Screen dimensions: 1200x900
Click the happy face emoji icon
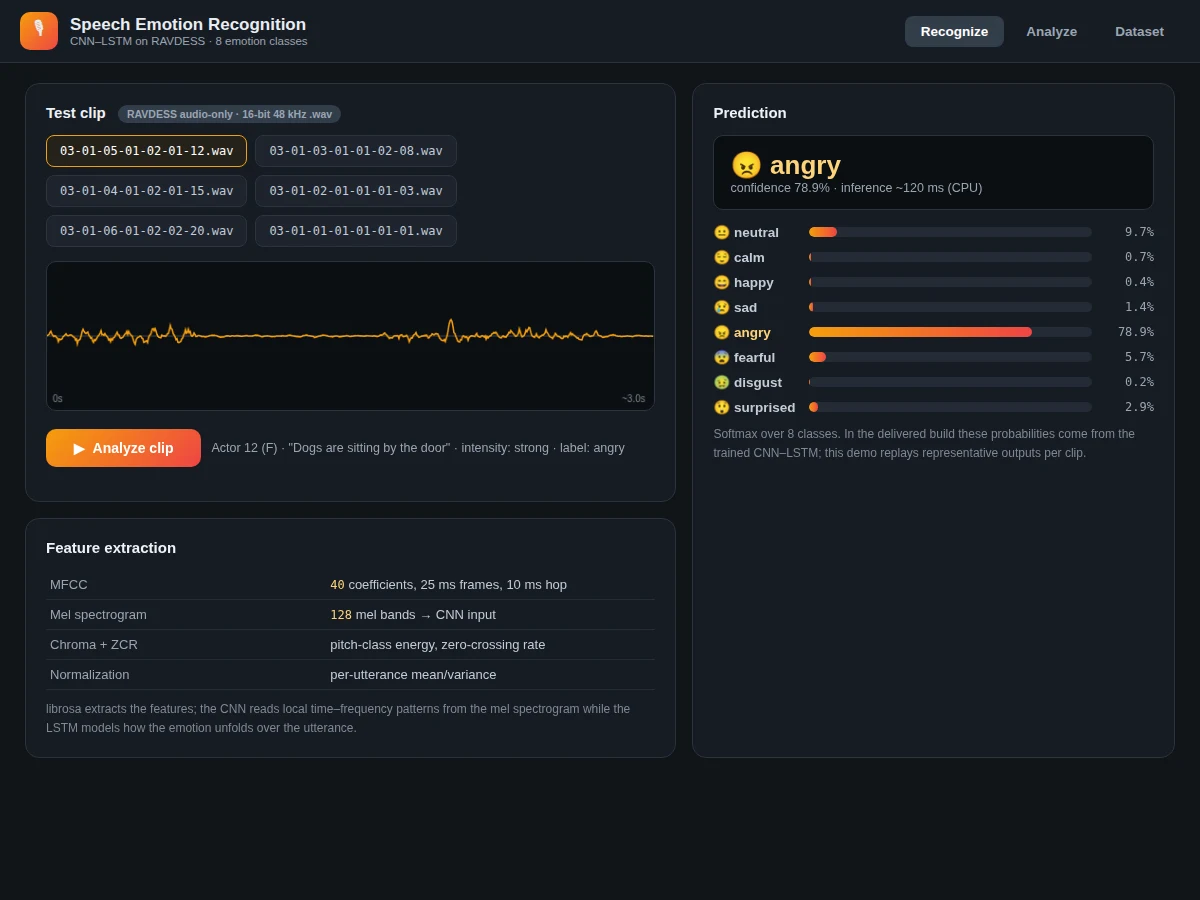[721, 282]
